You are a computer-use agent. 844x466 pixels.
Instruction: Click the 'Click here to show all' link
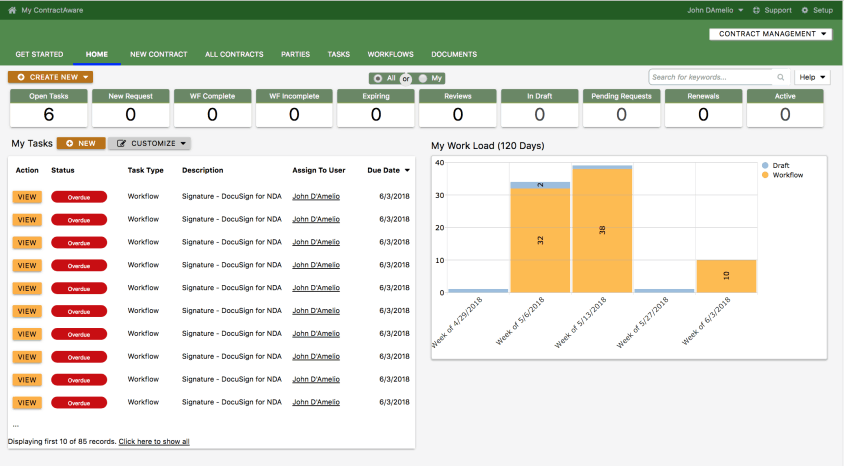click(x=154, y=442)
